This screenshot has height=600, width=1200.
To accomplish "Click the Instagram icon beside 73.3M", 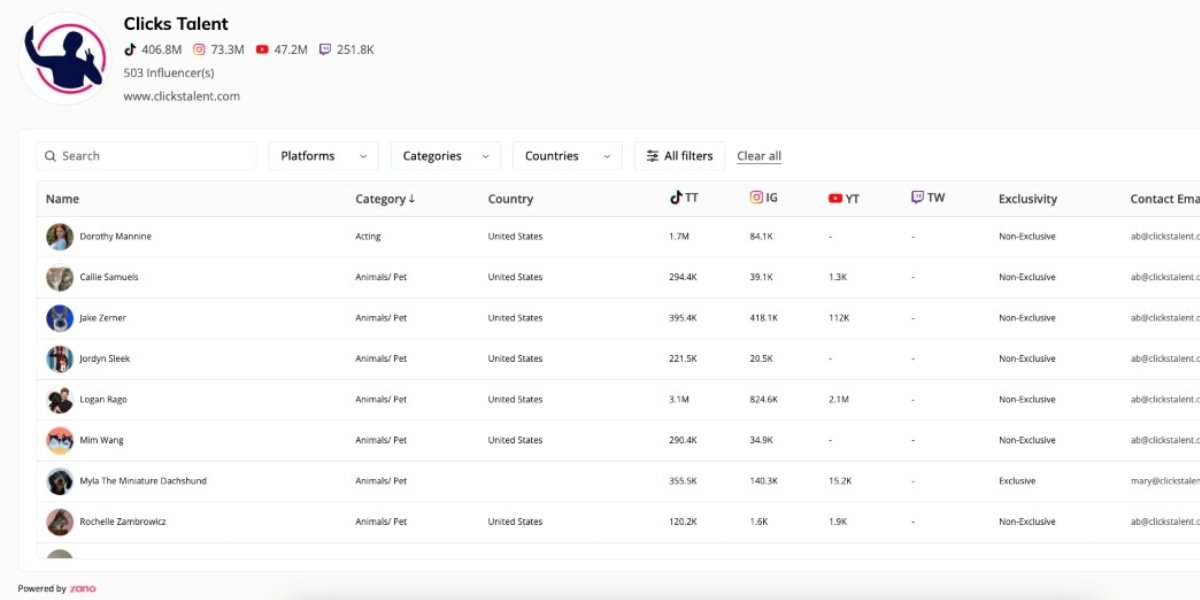I will click(199, 49).
